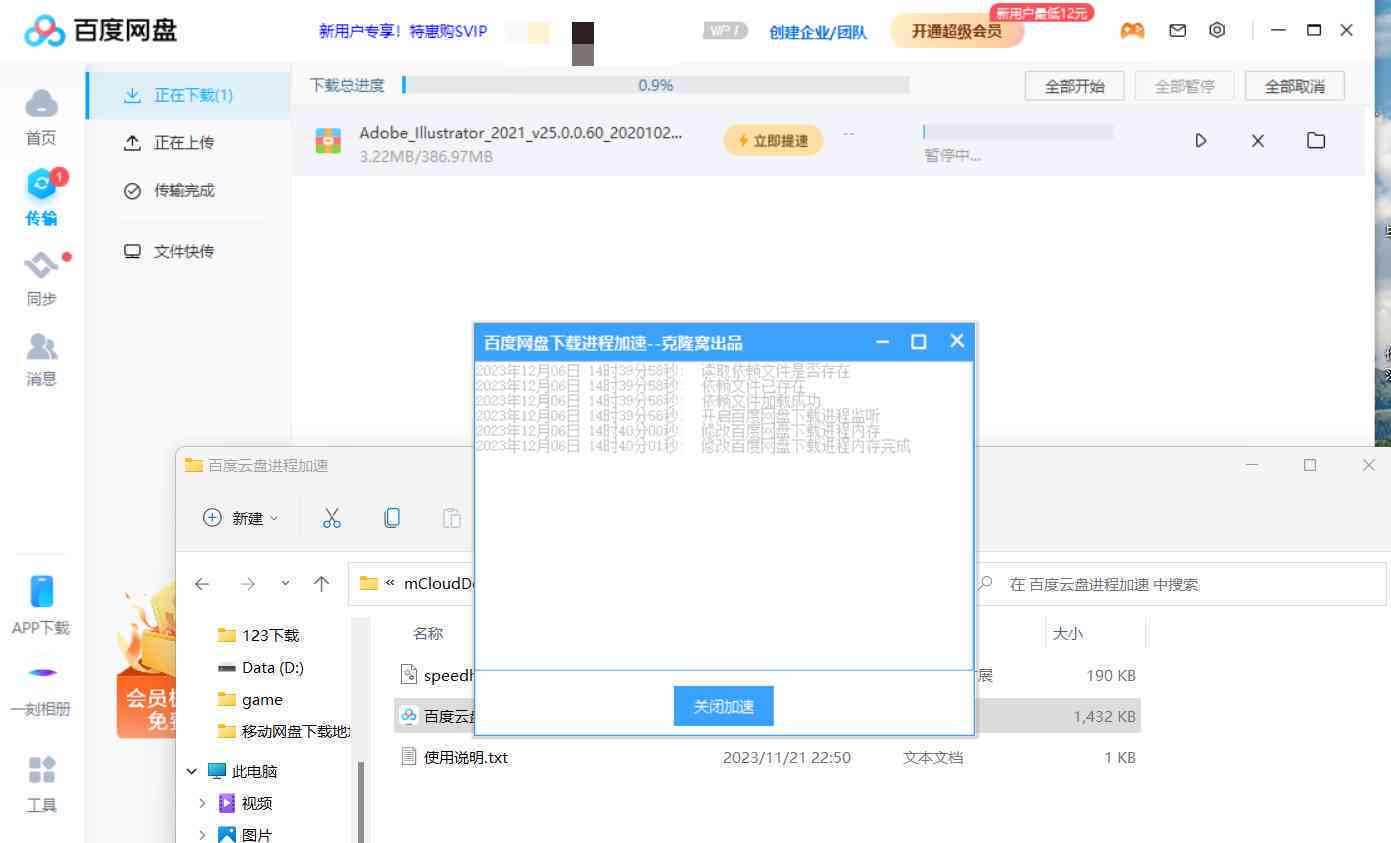1391x843 pixels.
Task: Sort by the 名称 column header
Action: pyautogui.click(x=428, y=633)
